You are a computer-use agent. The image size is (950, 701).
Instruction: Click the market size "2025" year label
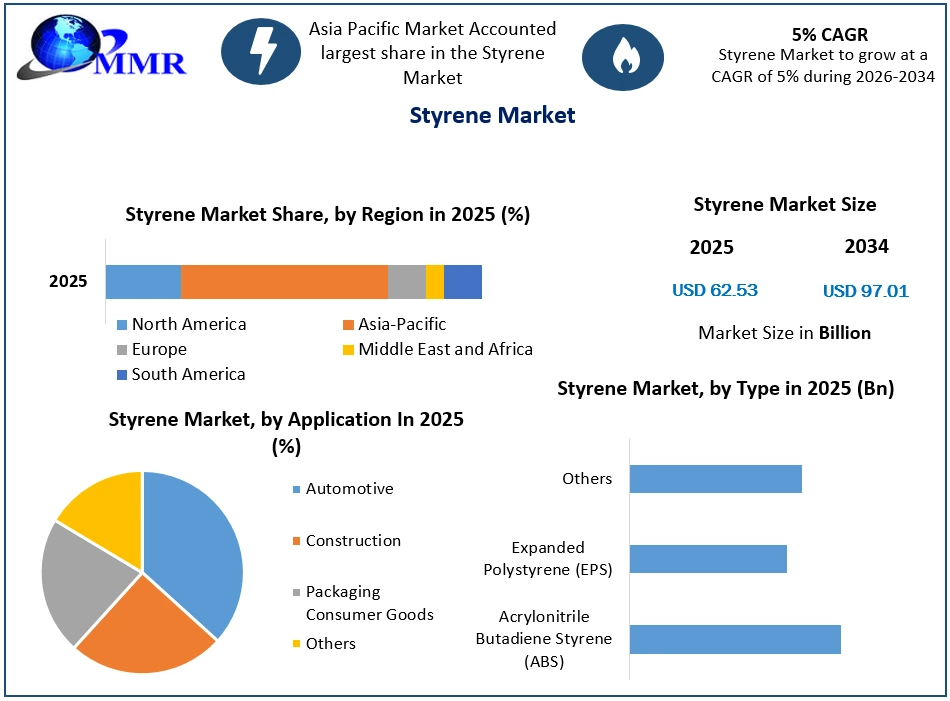pyautogui.click(x=711, y=248)
